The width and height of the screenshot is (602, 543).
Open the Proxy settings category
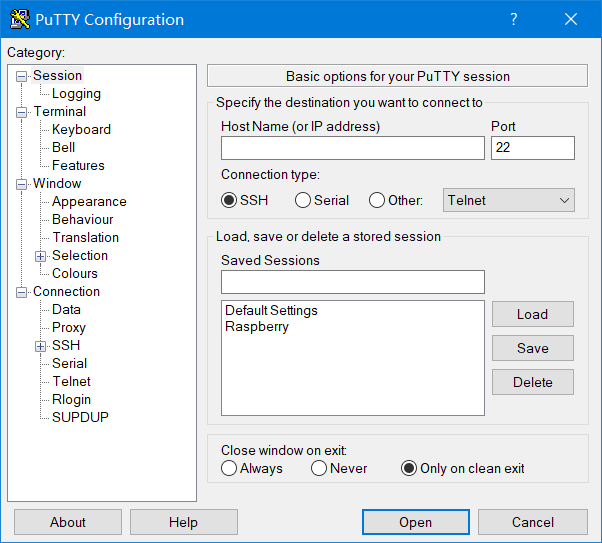coord(69,328)
